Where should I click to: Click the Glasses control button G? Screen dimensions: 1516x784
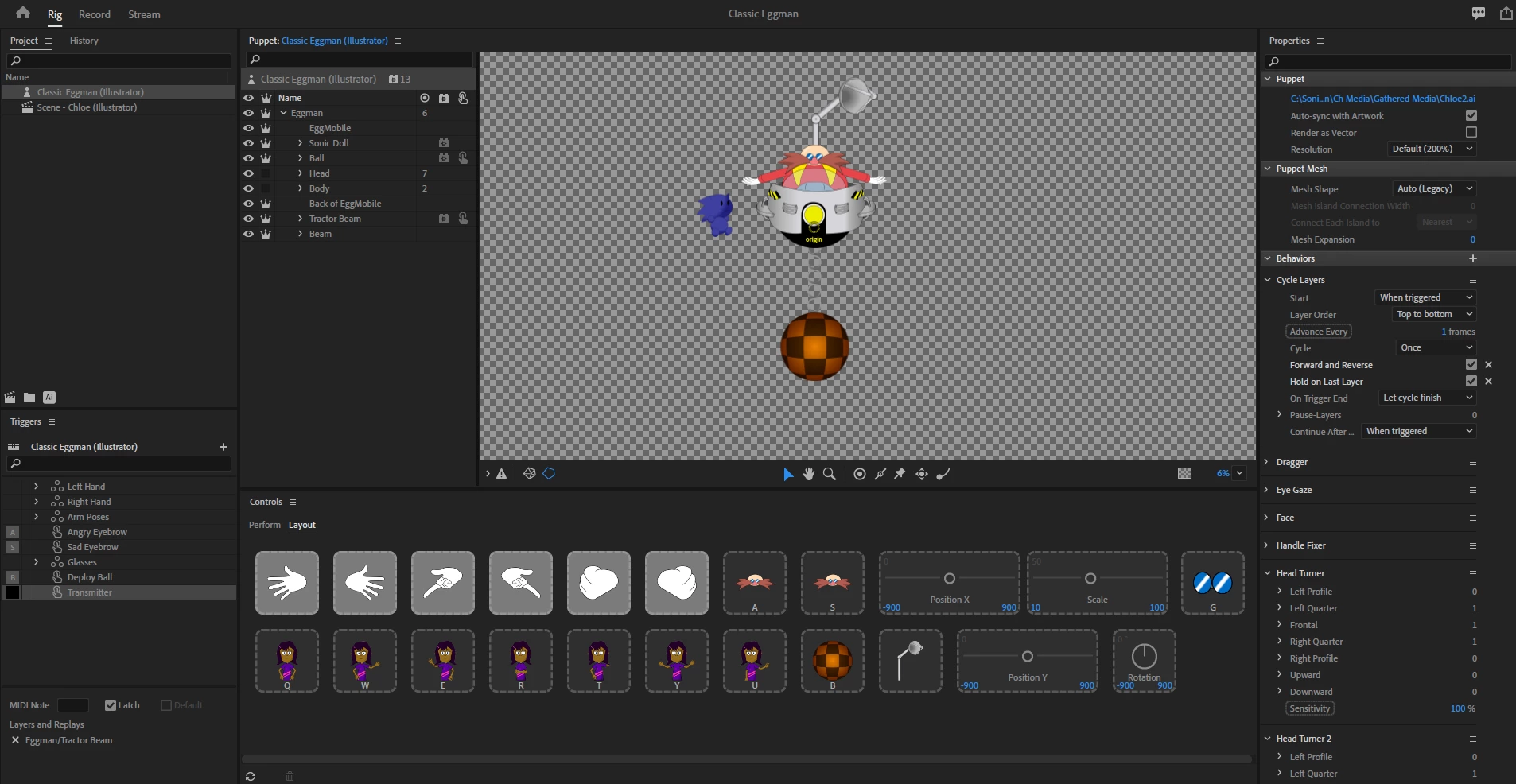[1213, 583]
